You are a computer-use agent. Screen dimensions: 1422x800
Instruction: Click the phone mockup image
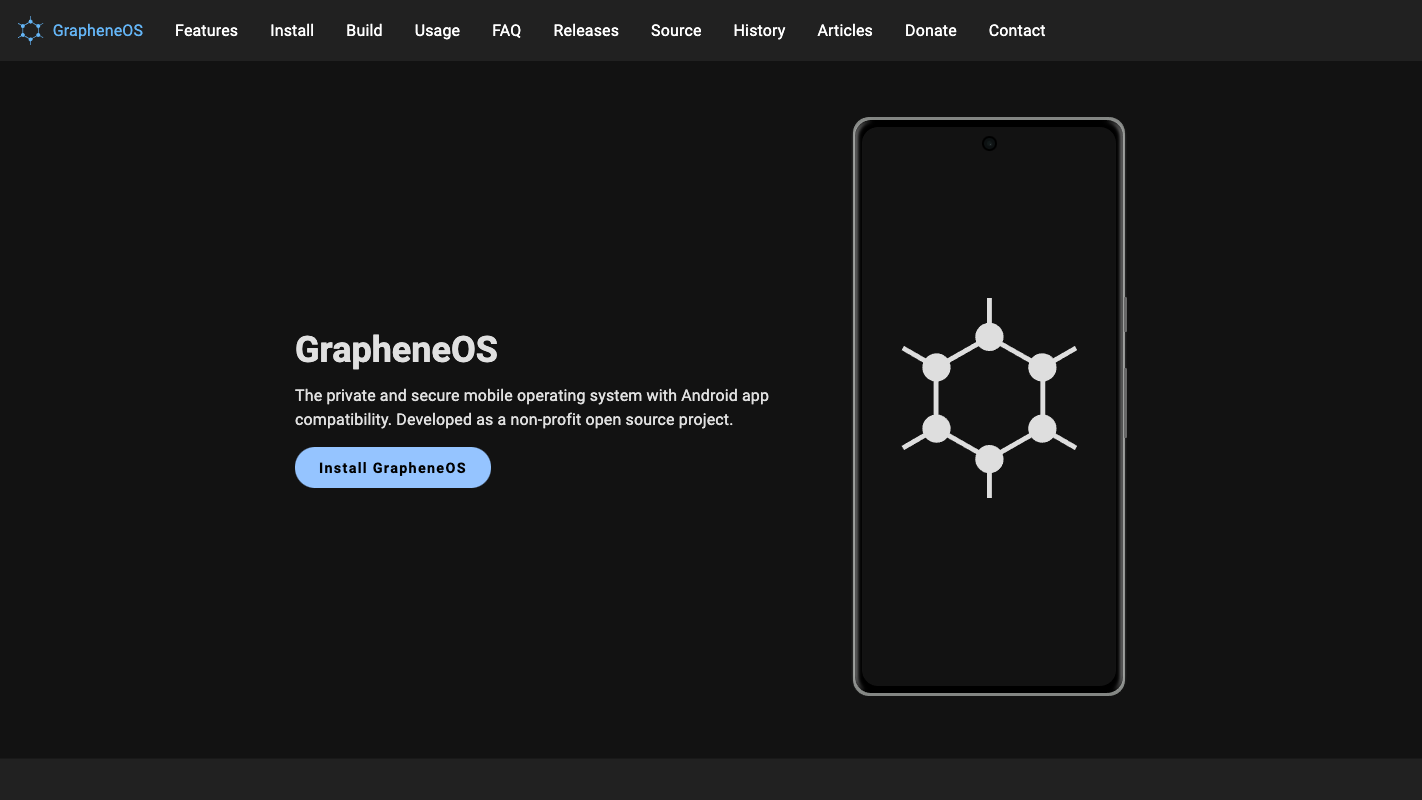(x=989, y=406)
